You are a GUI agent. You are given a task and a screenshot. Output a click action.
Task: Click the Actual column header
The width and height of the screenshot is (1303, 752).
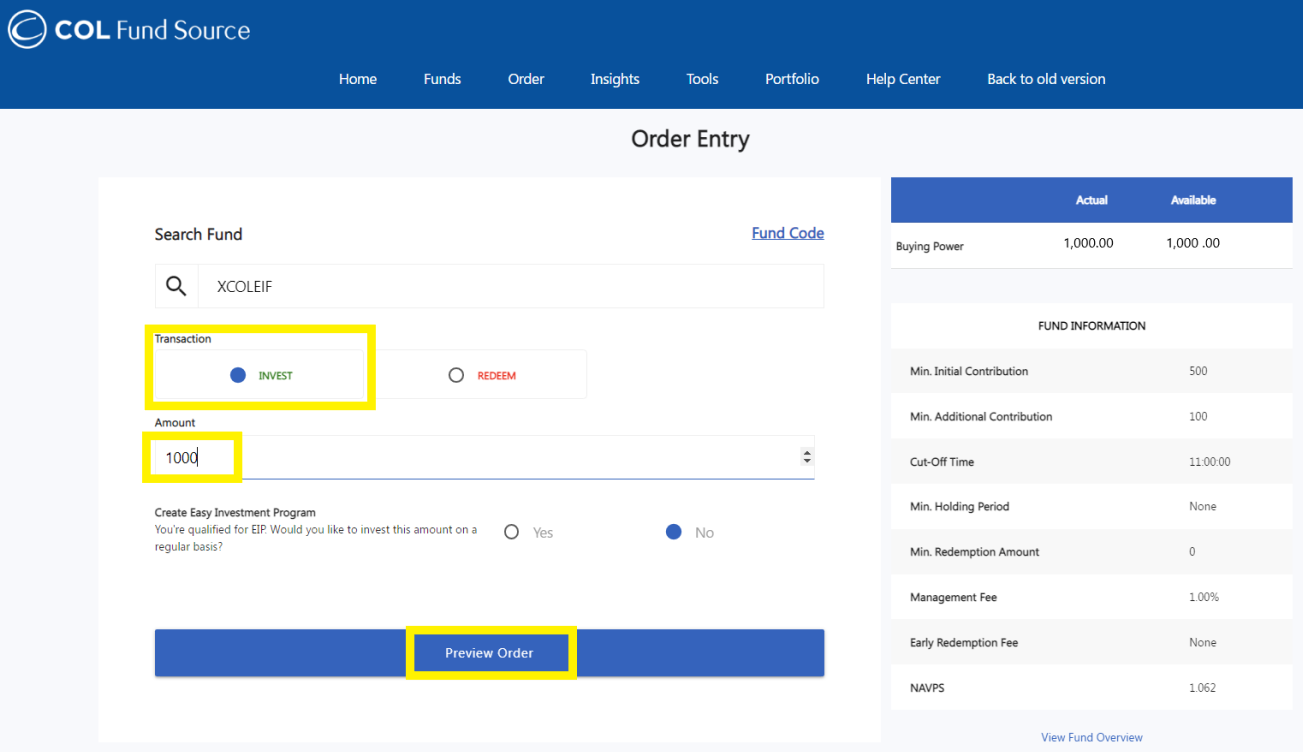tap(1092, 200)
